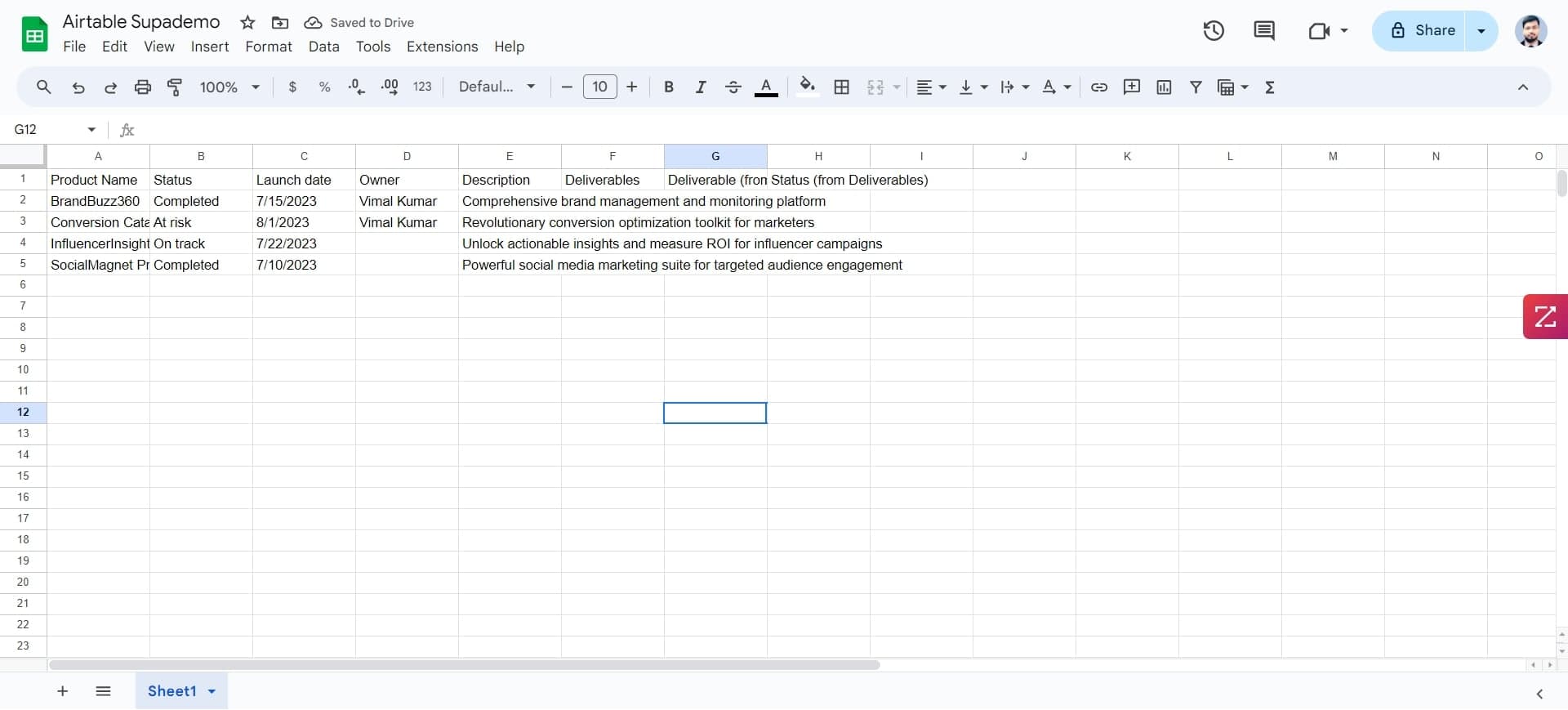Click the Insert comment icon
Screen dimensions: 1568x710
(1132, 87)
